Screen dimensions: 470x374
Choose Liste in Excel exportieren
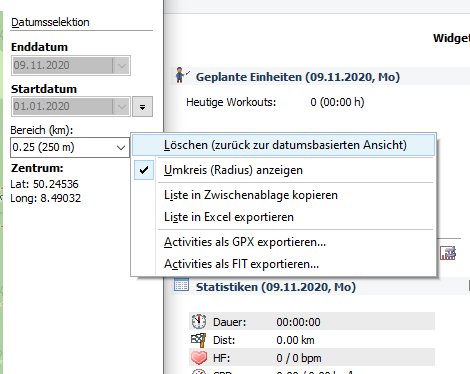pos(283,217)
